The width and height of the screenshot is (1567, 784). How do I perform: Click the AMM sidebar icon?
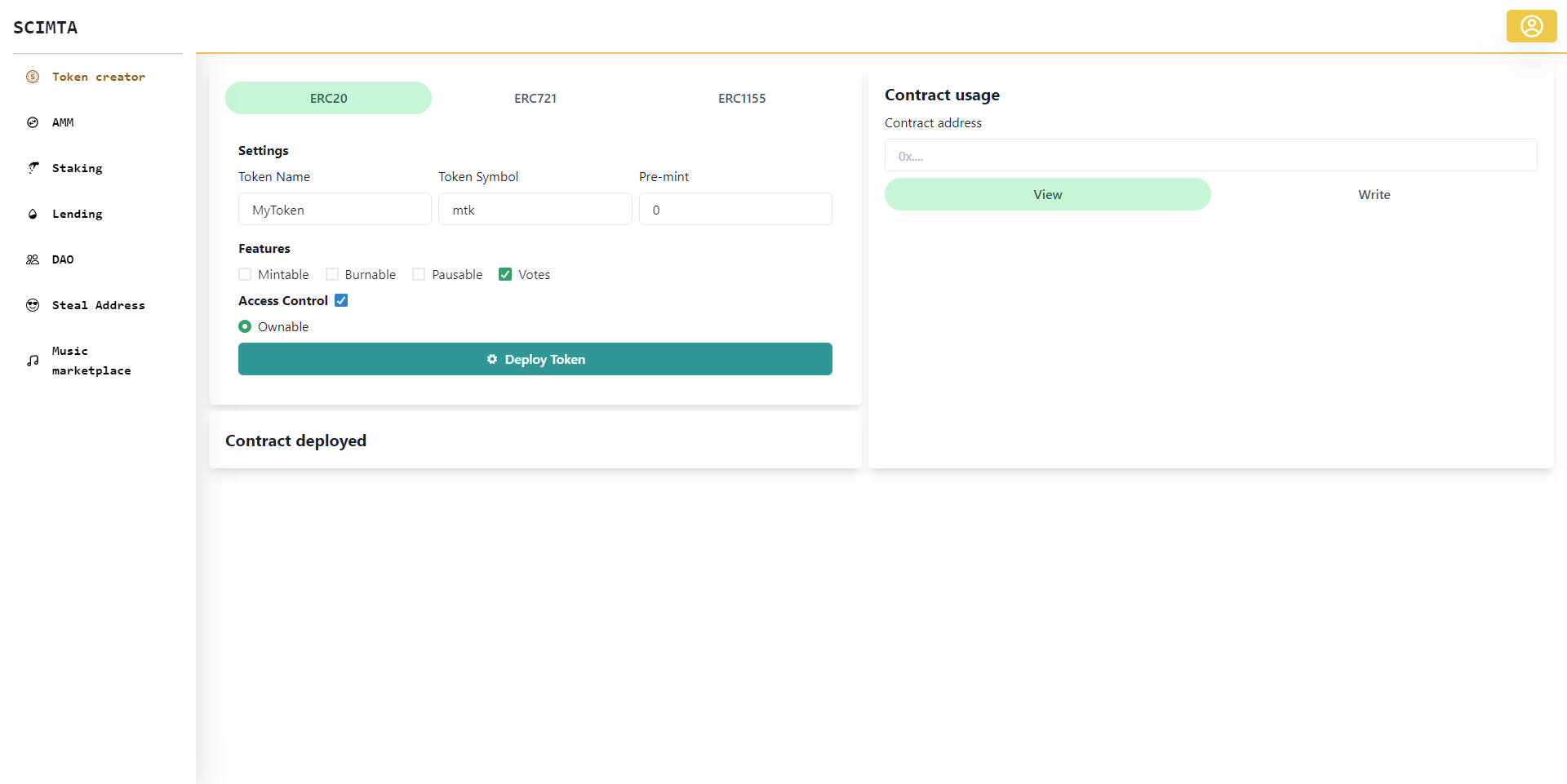[33, 122]
